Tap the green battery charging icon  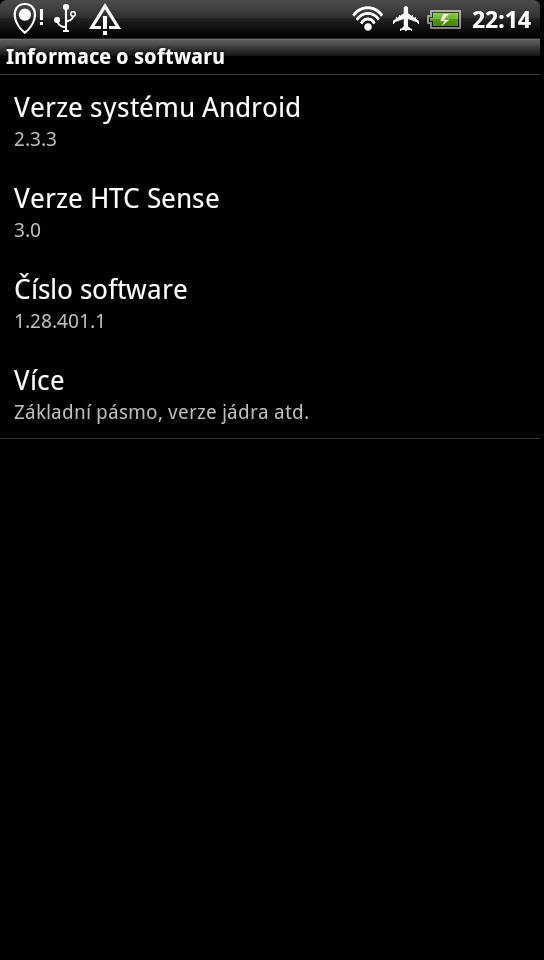pyautogui.click(x=444, y=20)
